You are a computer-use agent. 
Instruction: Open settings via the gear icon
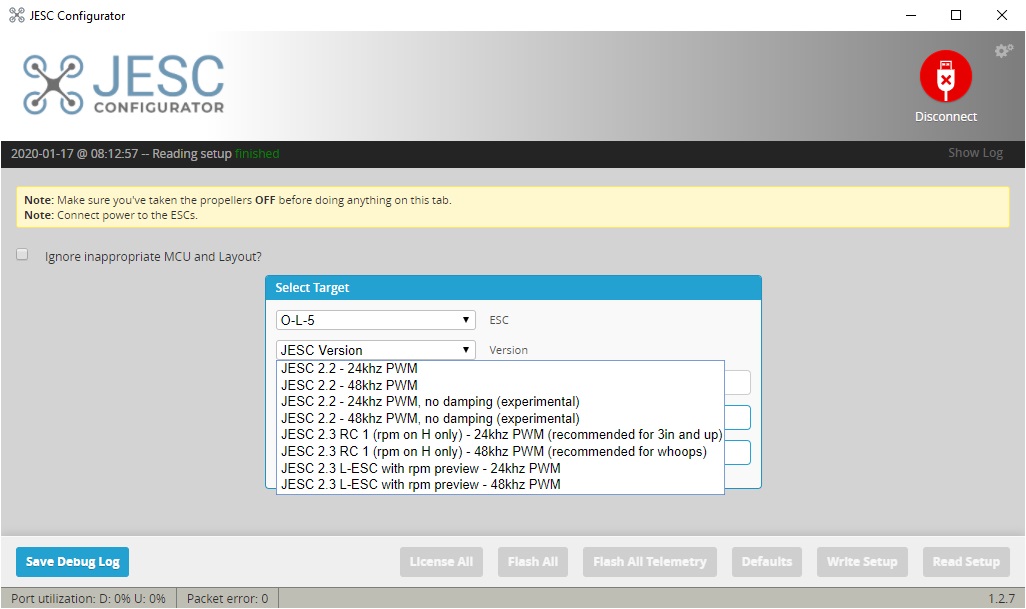pyautogui.click(x=1004, y=50)
